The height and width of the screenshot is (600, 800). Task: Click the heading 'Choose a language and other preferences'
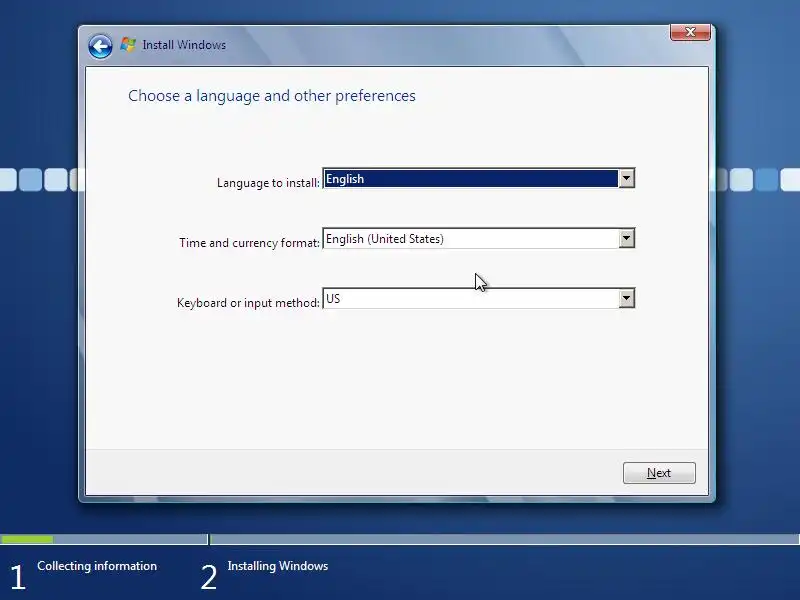272,96
